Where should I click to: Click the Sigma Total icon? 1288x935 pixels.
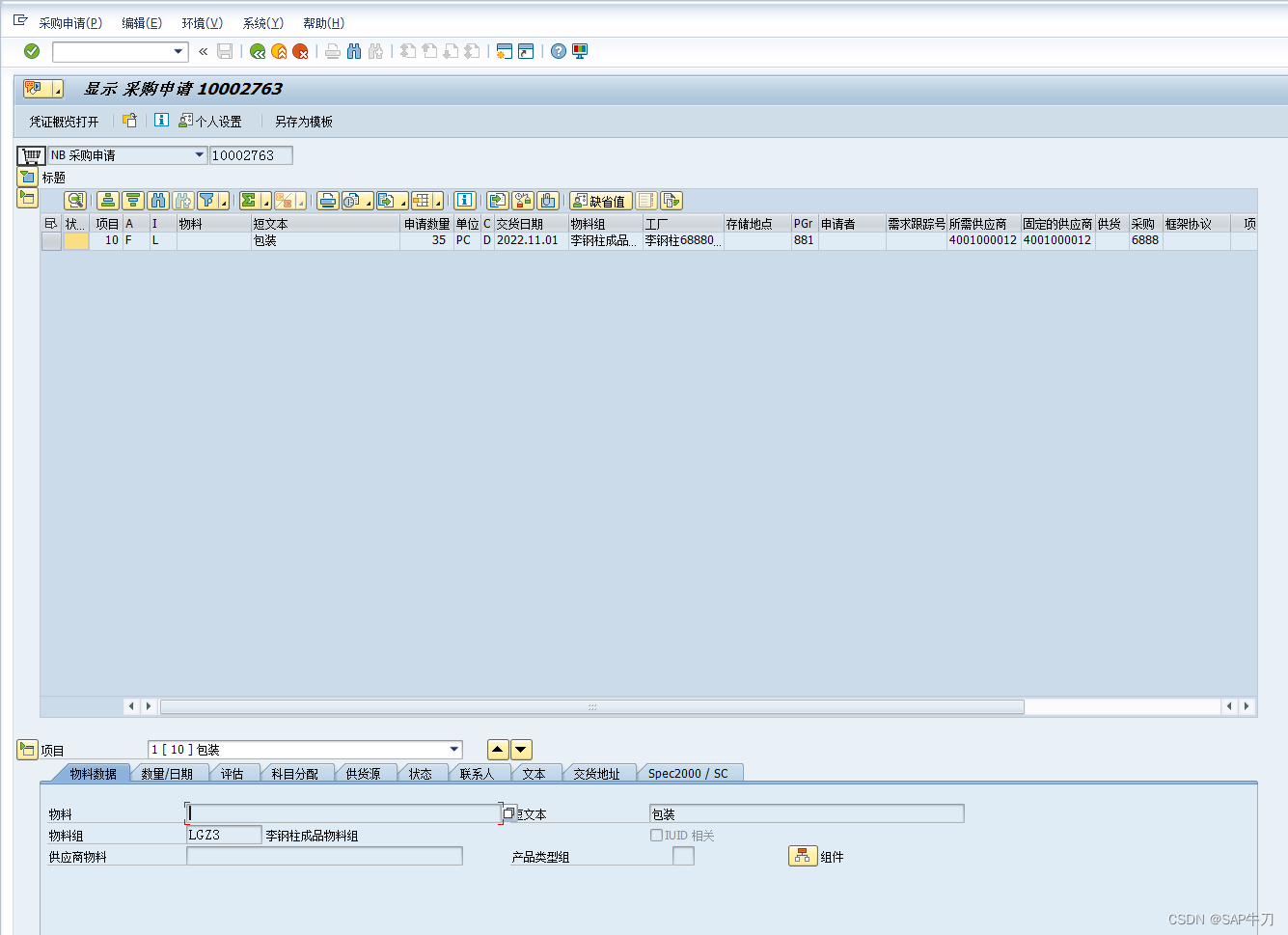[x=250, y=201]
